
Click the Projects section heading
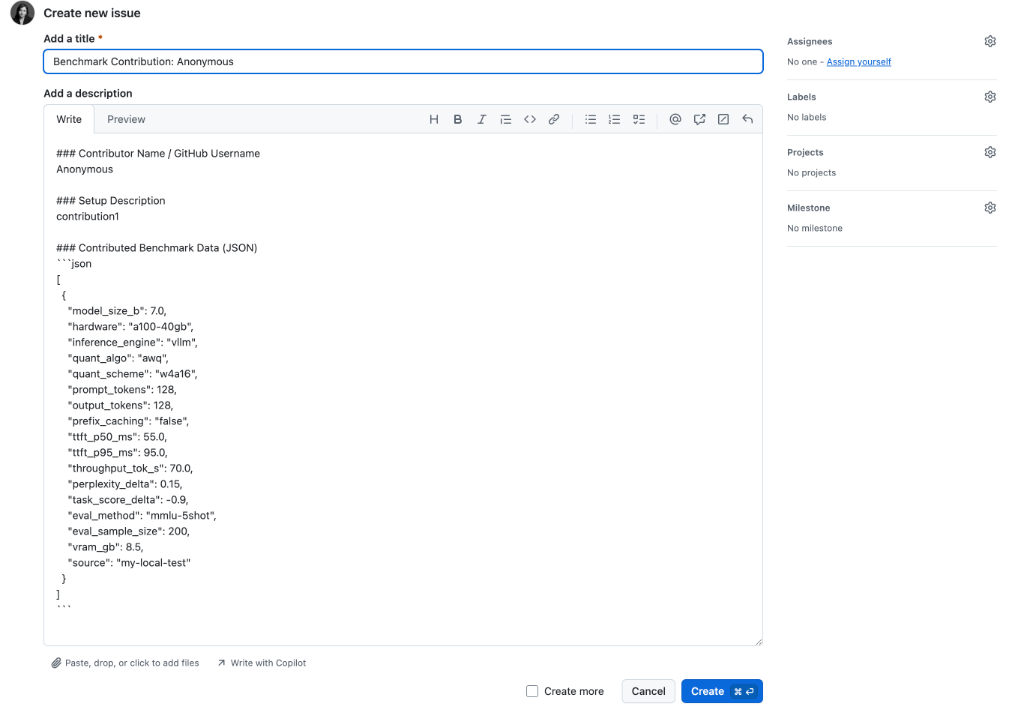click(x=805, y=152)
